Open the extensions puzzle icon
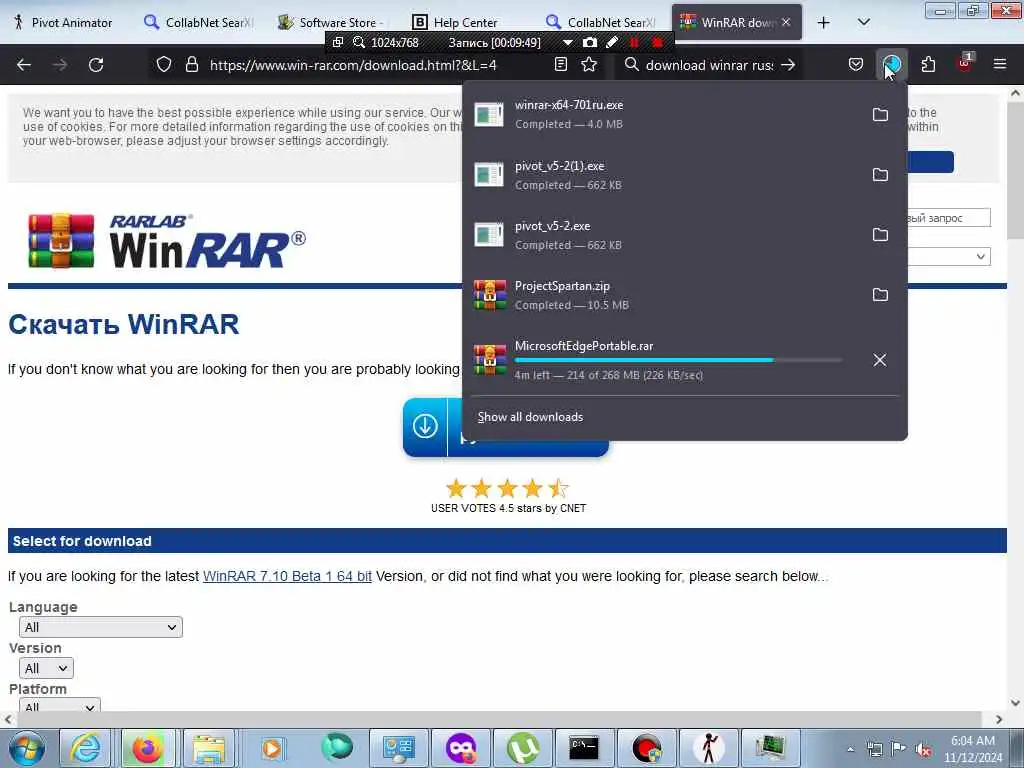1024x768 pixels. click(x=928, y=65)
